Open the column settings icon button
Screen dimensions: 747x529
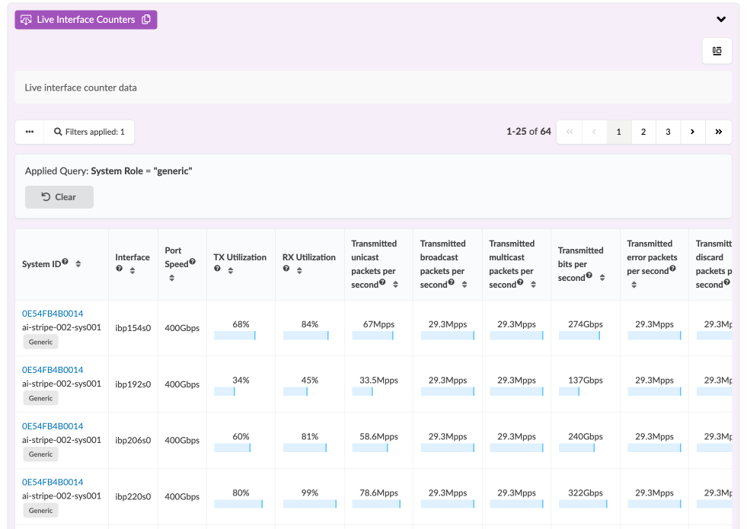click(x=717, y=51)
